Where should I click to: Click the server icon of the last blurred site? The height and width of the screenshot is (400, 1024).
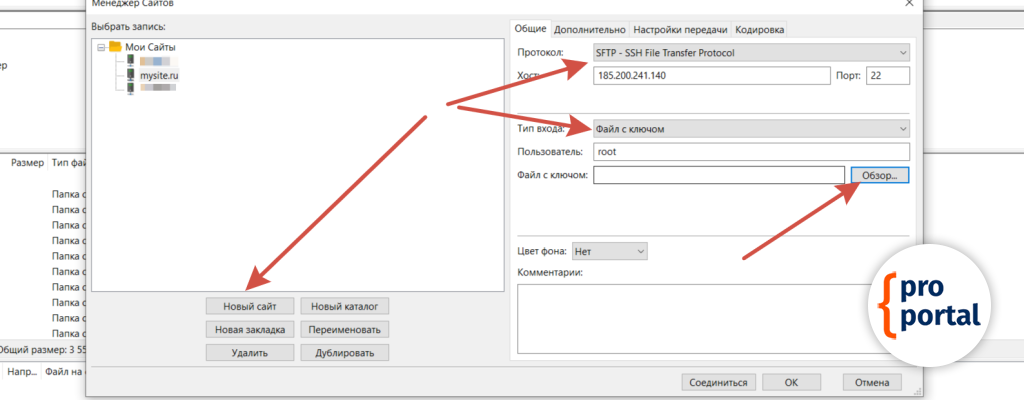click(129, 89)
